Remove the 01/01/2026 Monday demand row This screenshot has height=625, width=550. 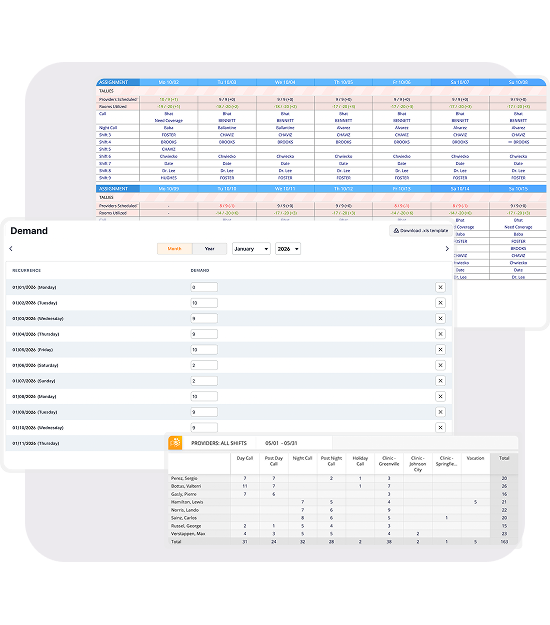click(440, 287)
